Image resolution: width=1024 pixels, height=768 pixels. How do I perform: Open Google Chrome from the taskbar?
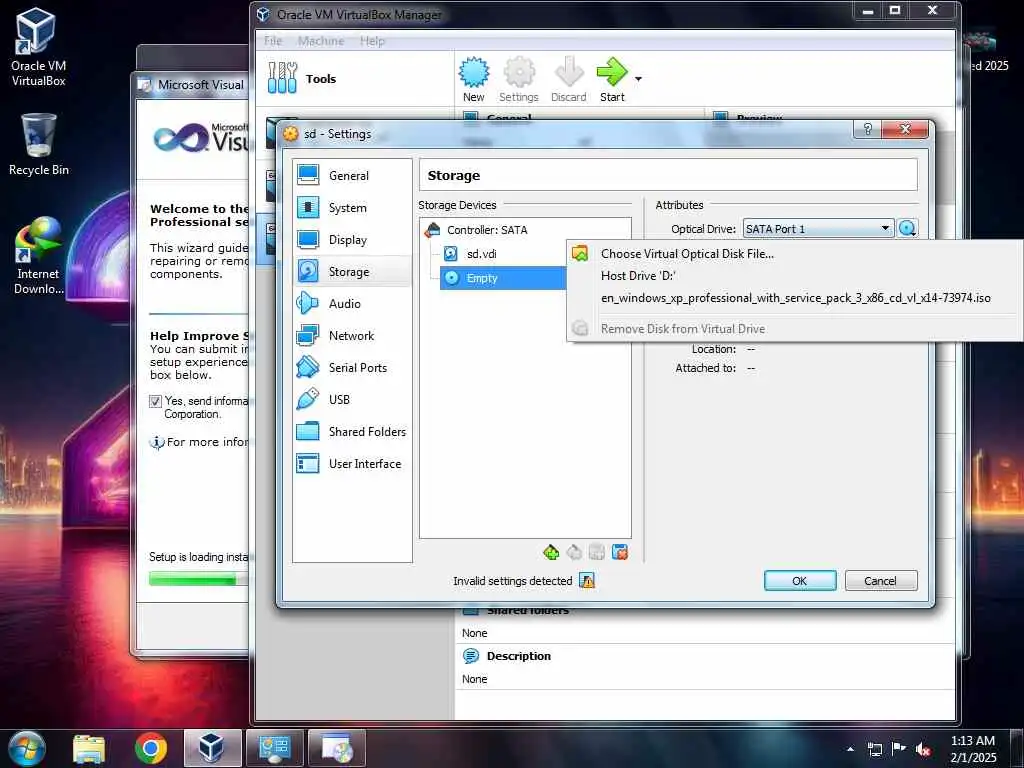(150, 748)
